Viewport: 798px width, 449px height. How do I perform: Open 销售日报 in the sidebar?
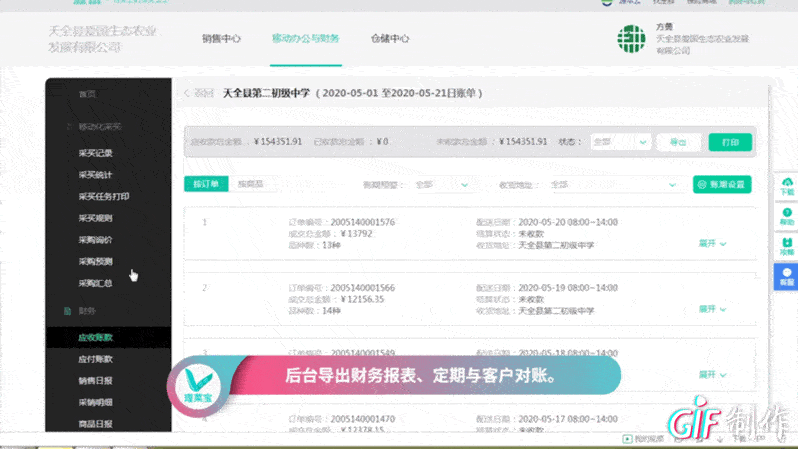click(x=96, y=381)
